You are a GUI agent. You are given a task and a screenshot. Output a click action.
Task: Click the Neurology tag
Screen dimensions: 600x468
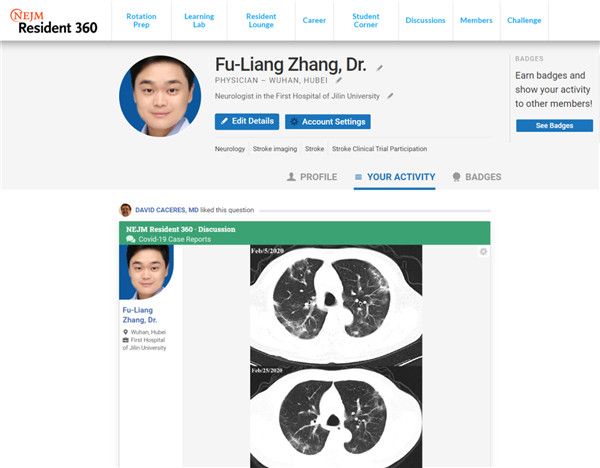click(x=230, y=149)
